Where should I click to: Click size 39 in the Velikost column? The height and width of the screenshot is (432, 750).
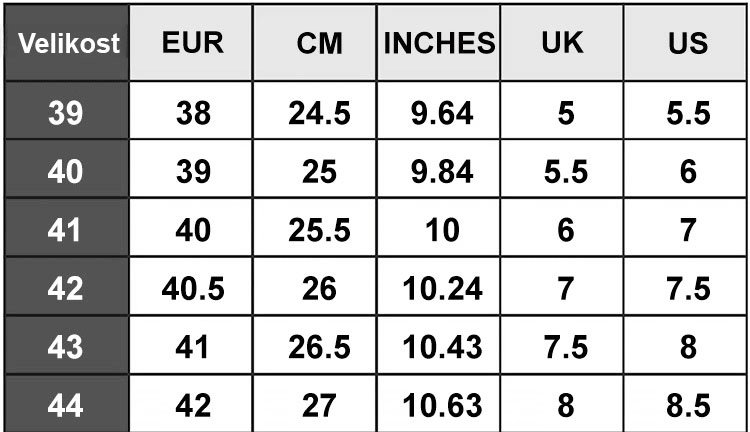tap(66, 113)
